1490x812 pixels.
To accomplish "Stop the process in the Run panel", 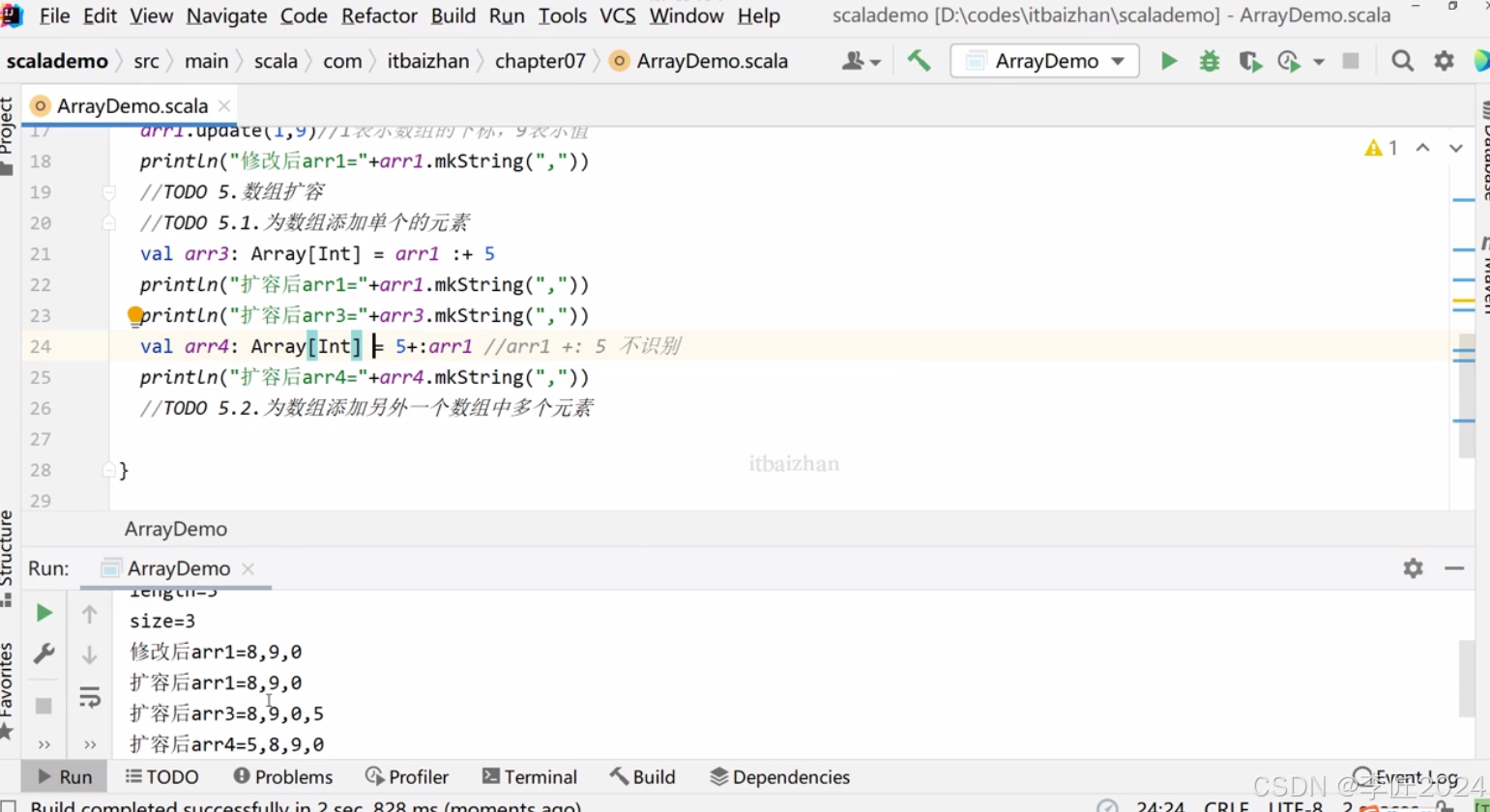I will click(44, 705).
